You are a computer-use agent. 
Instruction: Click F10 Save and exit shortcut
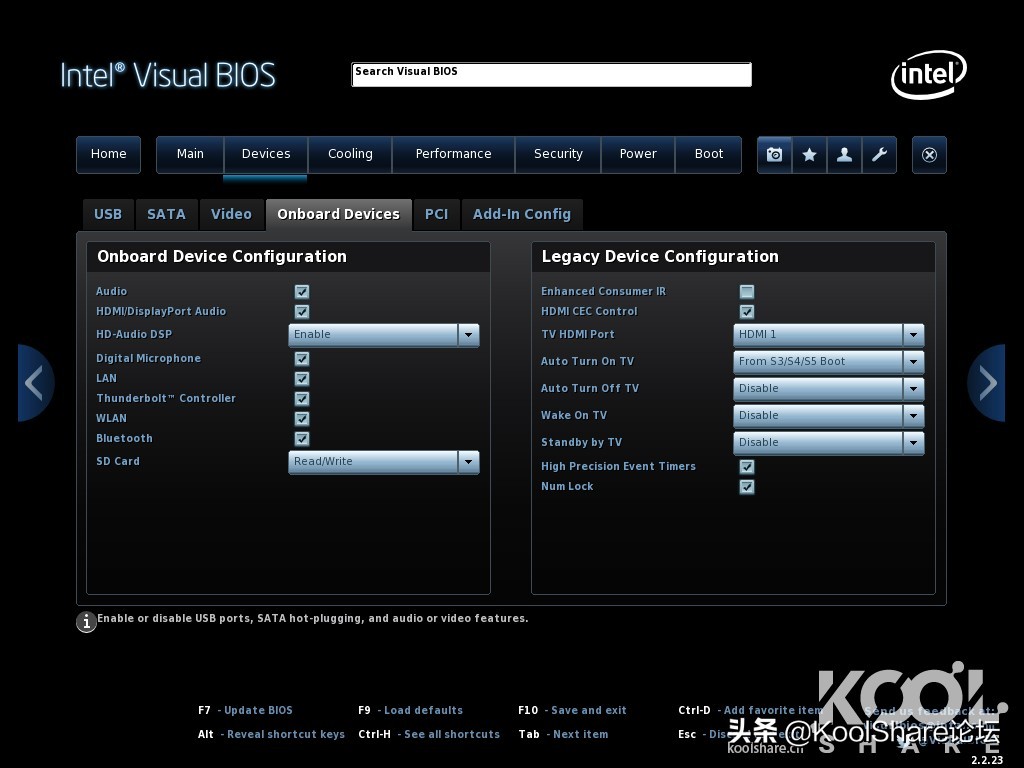pyautogui.click(x=572, y=711)
